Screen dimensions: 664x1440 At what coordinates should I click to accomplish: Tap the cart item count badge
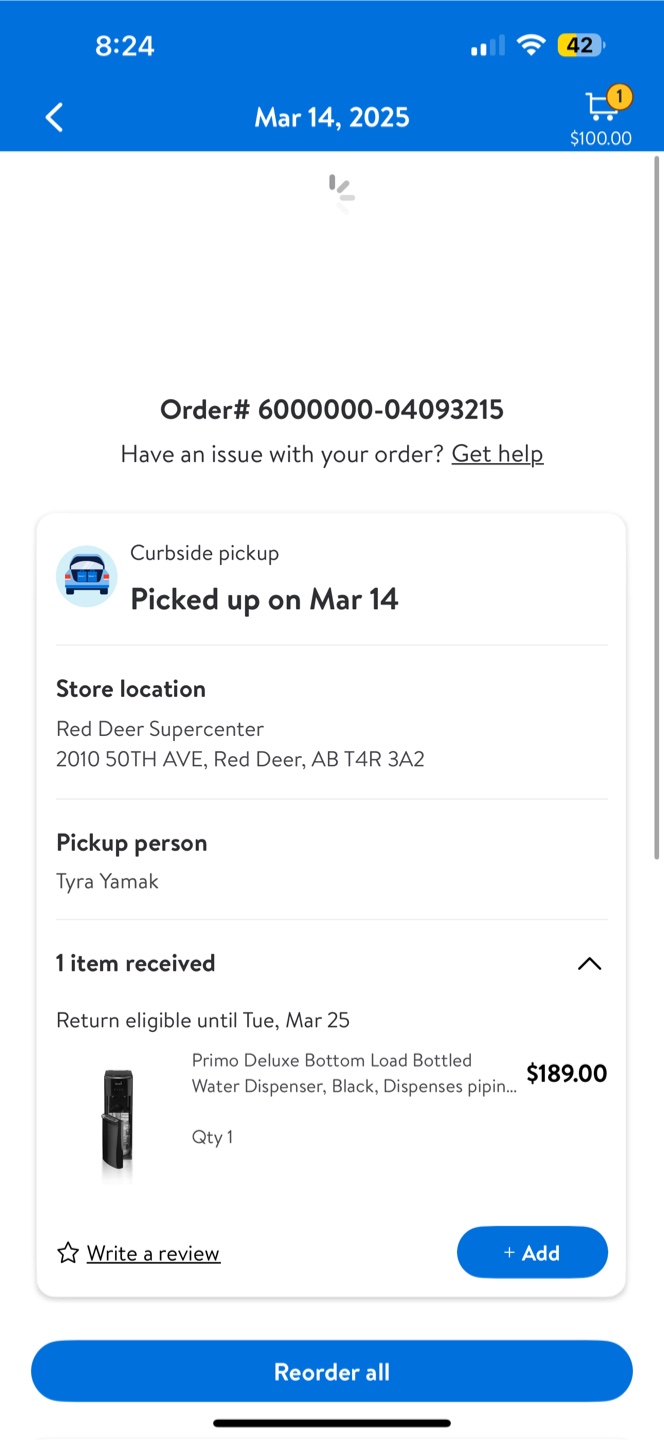[x=619, y=96]
